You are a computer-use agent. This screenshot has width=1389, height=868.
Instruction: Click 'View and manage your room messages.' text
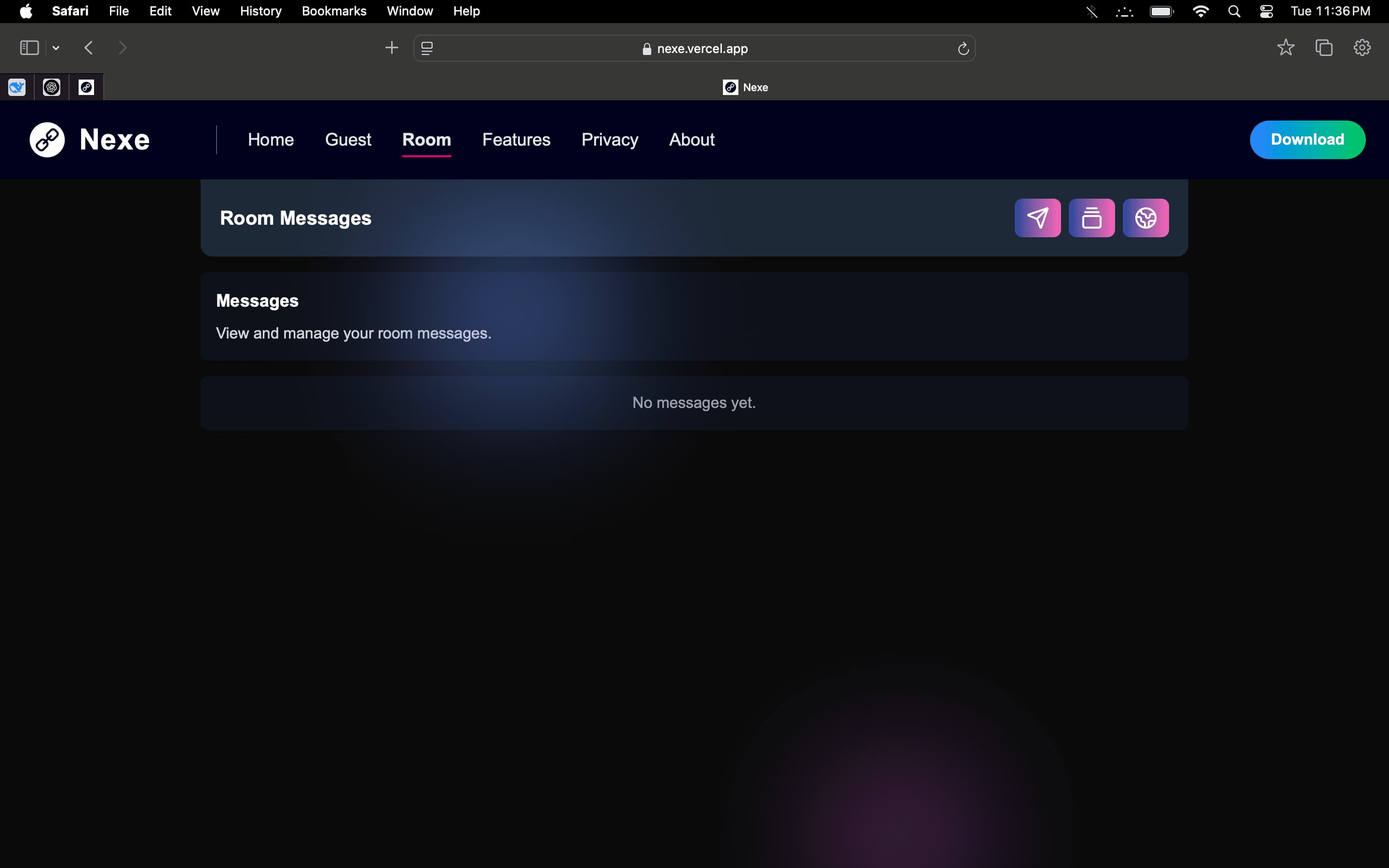pyautogui.click(x=354, y=333)
